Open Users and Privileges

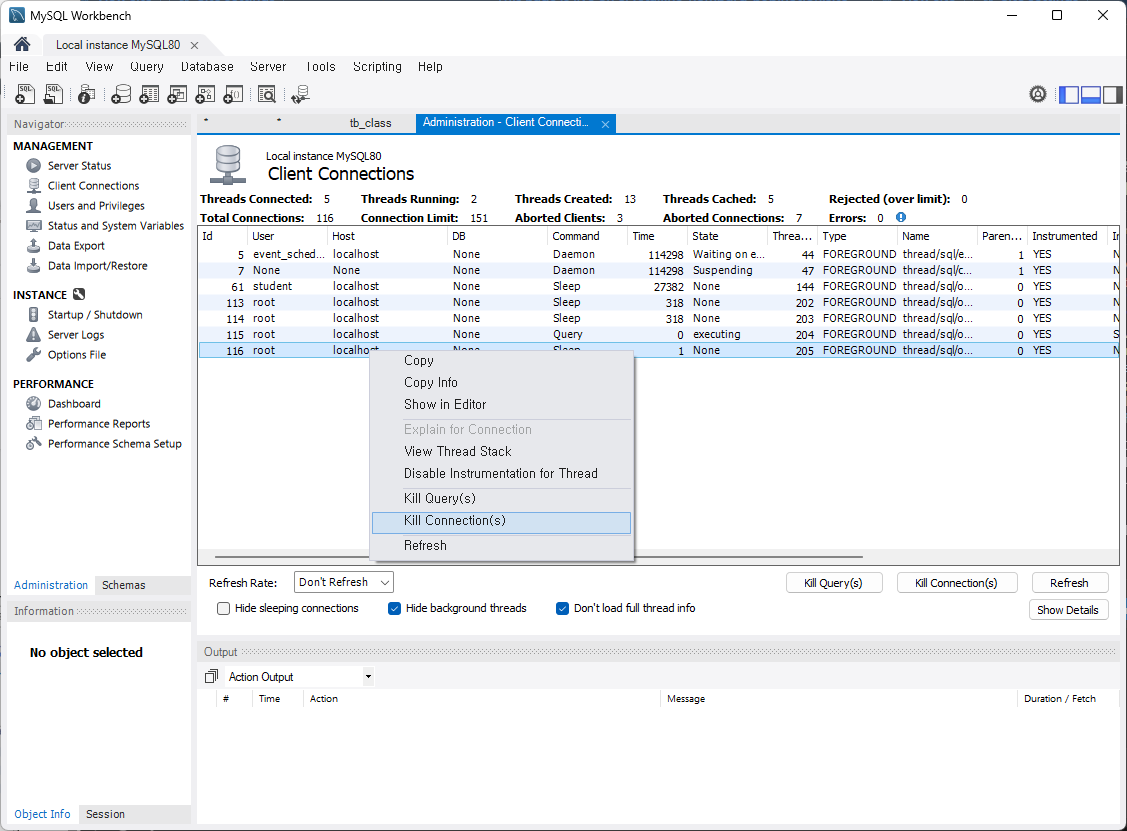[x=96, y=206]
